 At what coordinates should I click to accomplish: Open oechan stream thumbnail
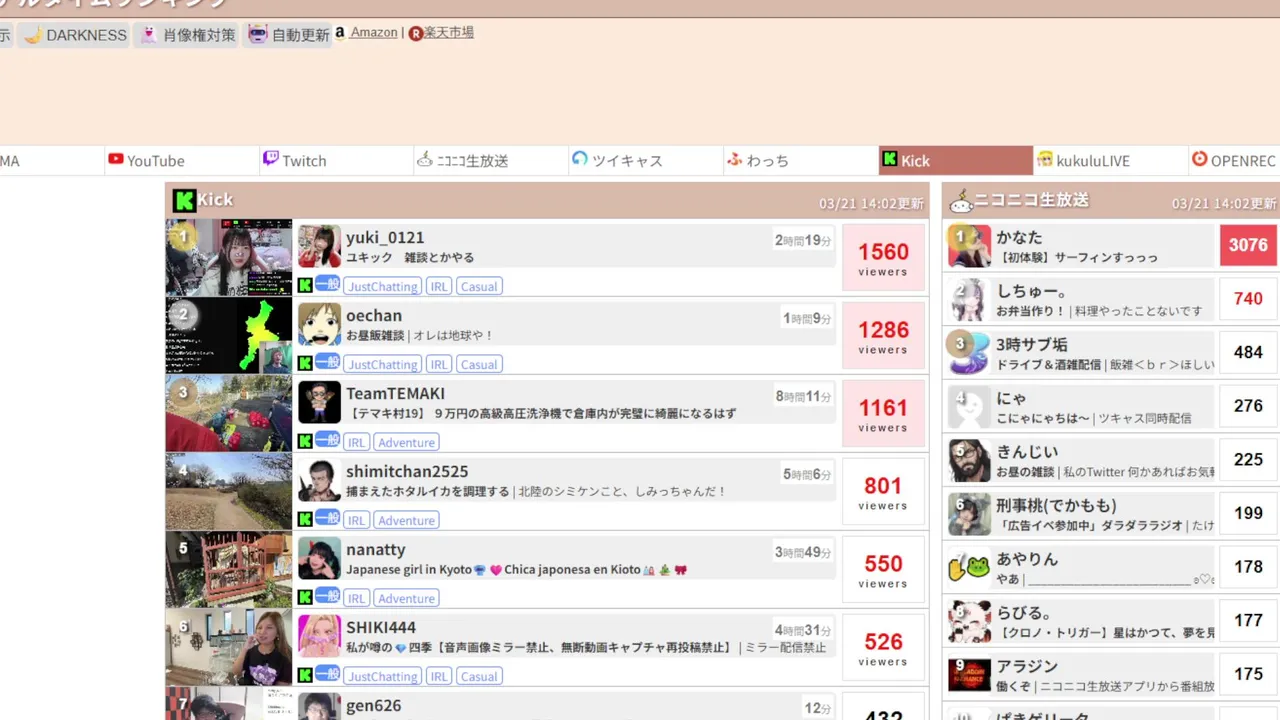(x=229, y=336)
